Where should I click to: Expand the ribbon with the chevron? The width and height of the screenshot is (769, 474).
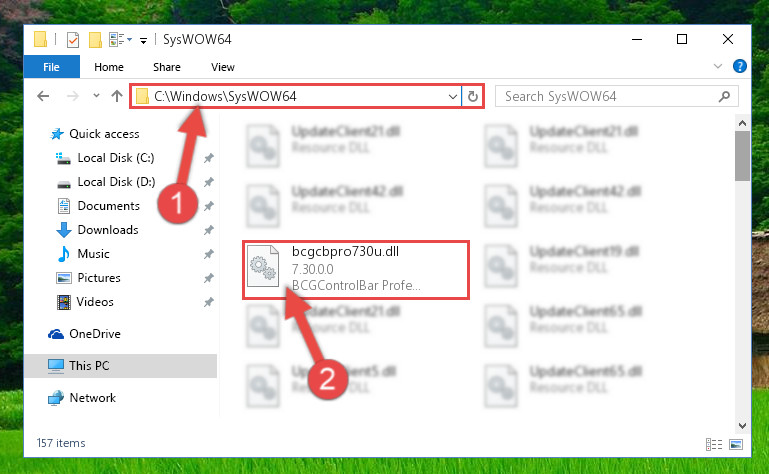coord(718,66)
